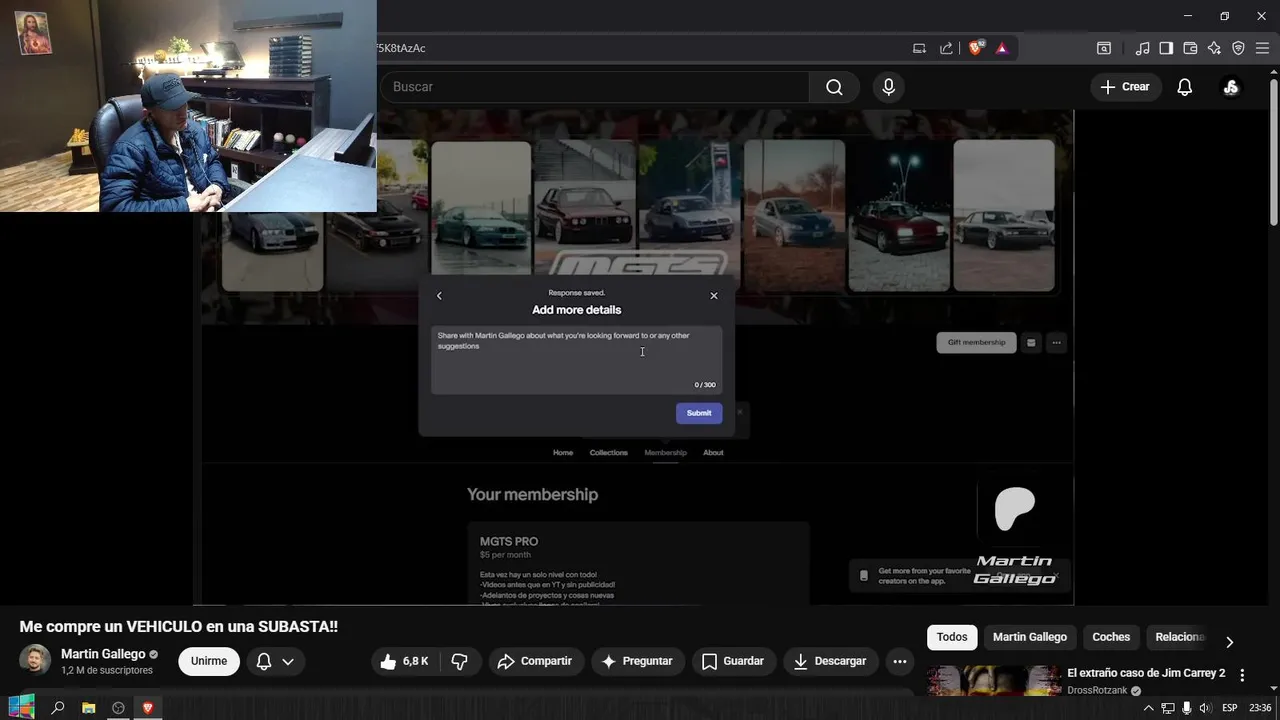Open YouTube notifications bell
The width and height of the screenshot is (1280, 720).
1184,87
